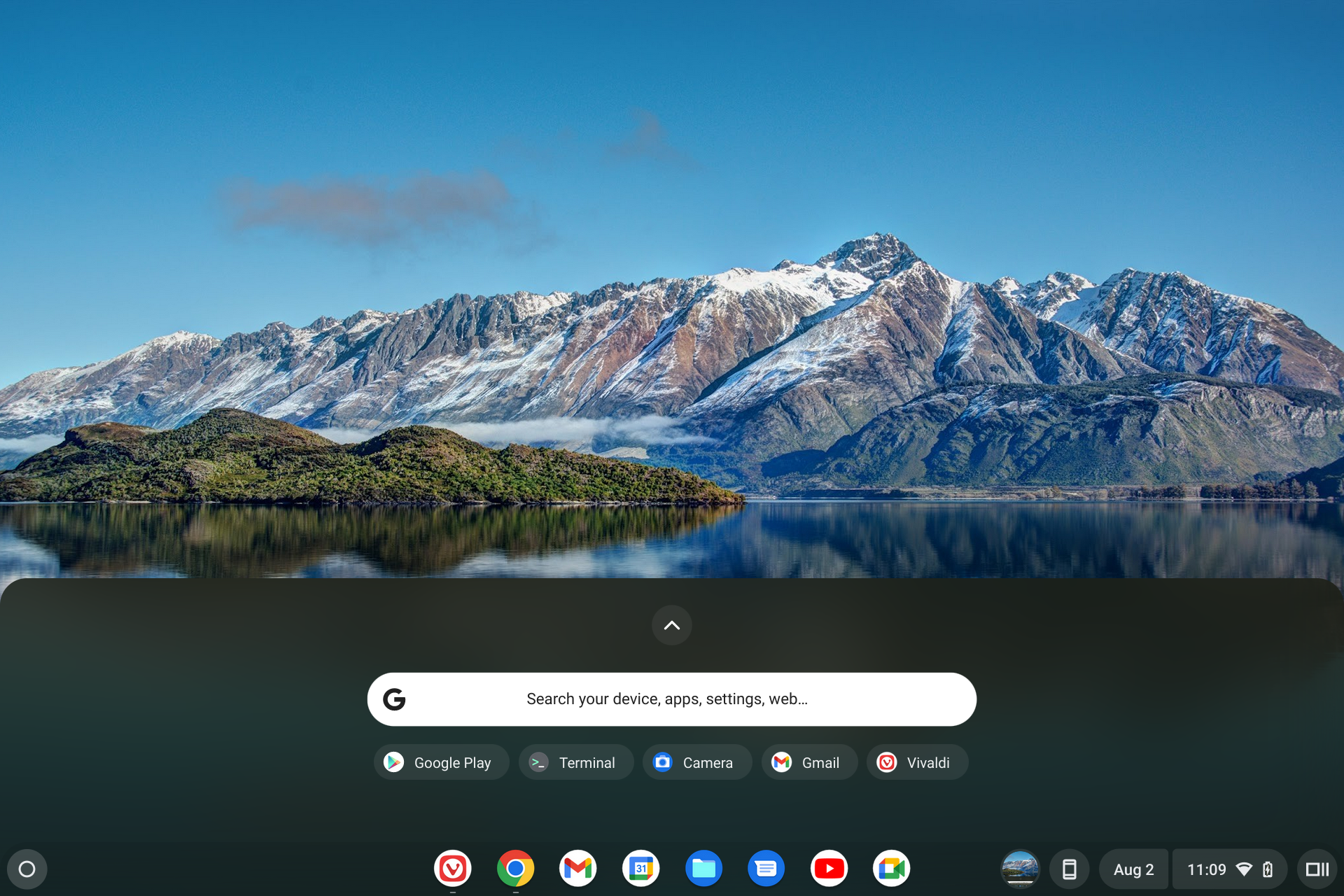Open Gmail icon on the shelf

[x=577, y=869]
